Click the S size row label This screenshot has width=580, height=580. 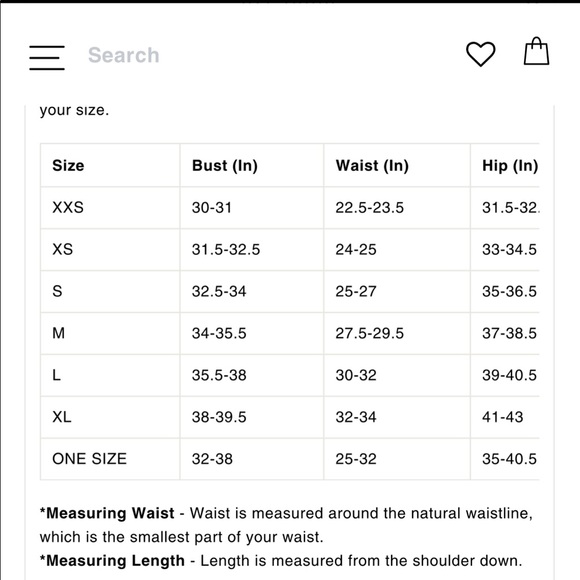[57, 291]
